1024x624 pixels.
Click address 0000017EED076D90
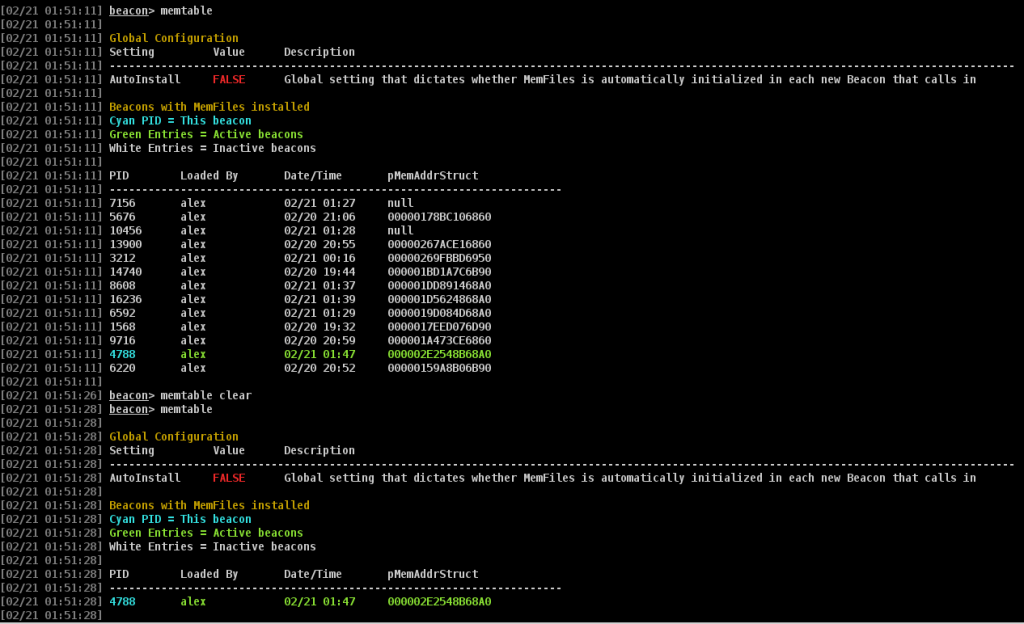(x=440, y=326)
